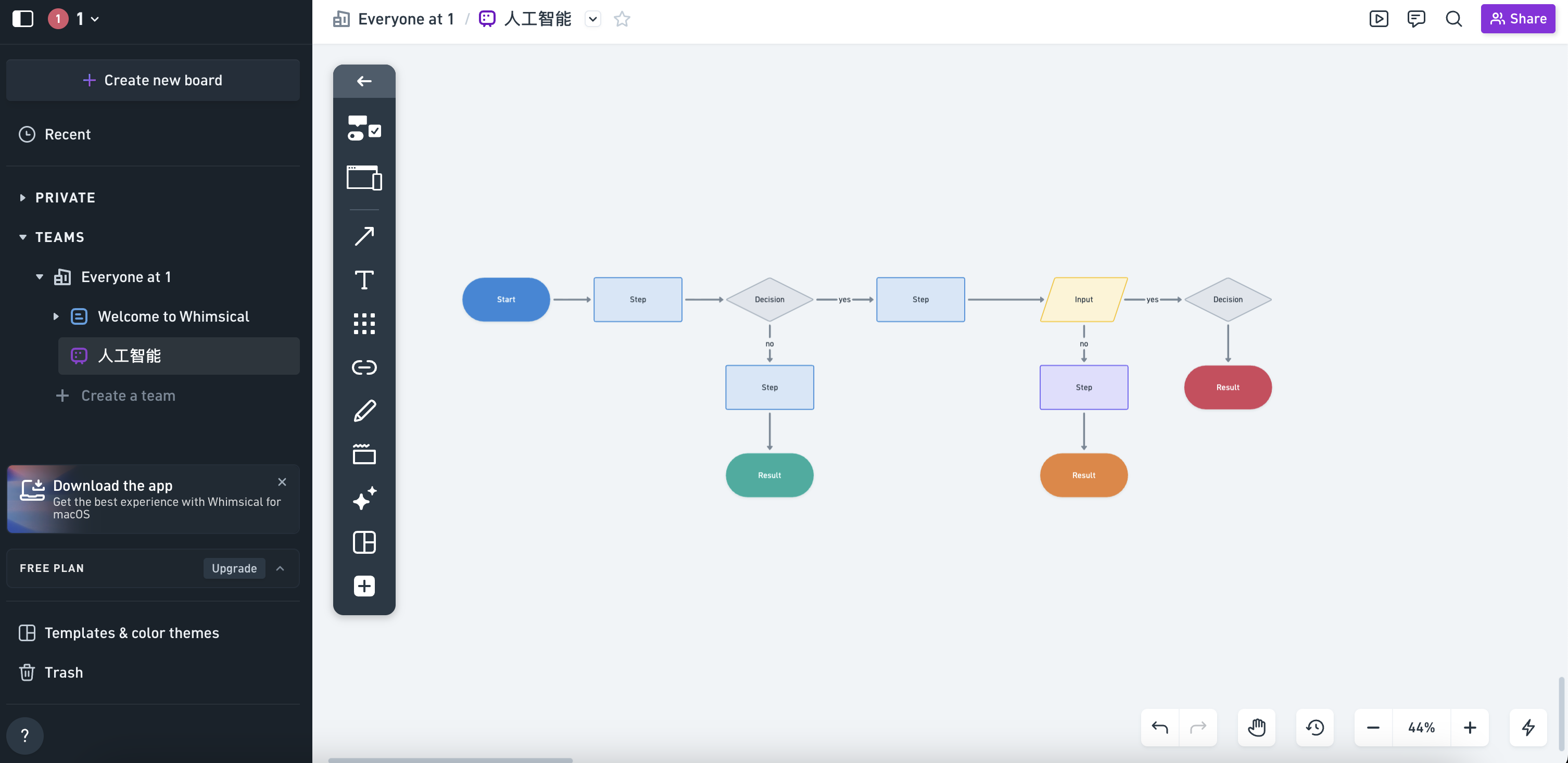Expand the PRIVATE section
The image size is (1568, 763).
[22, 197]
